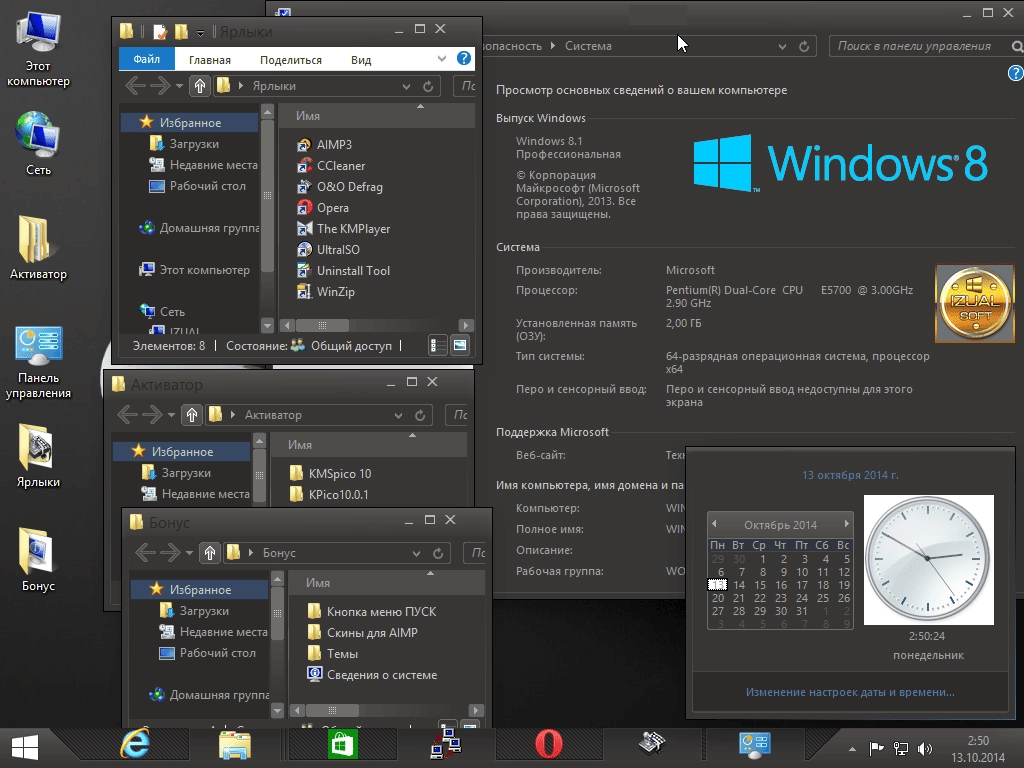
Task: Switch Ярлыки window to details view
Action: (438, 345)
